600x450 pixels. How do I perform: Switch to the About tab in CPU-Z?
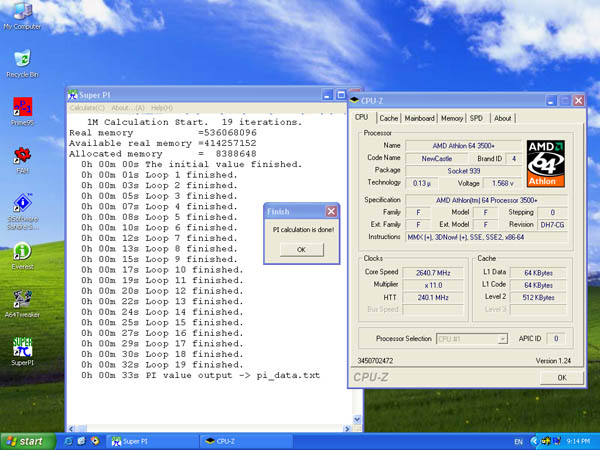[502, 118]
